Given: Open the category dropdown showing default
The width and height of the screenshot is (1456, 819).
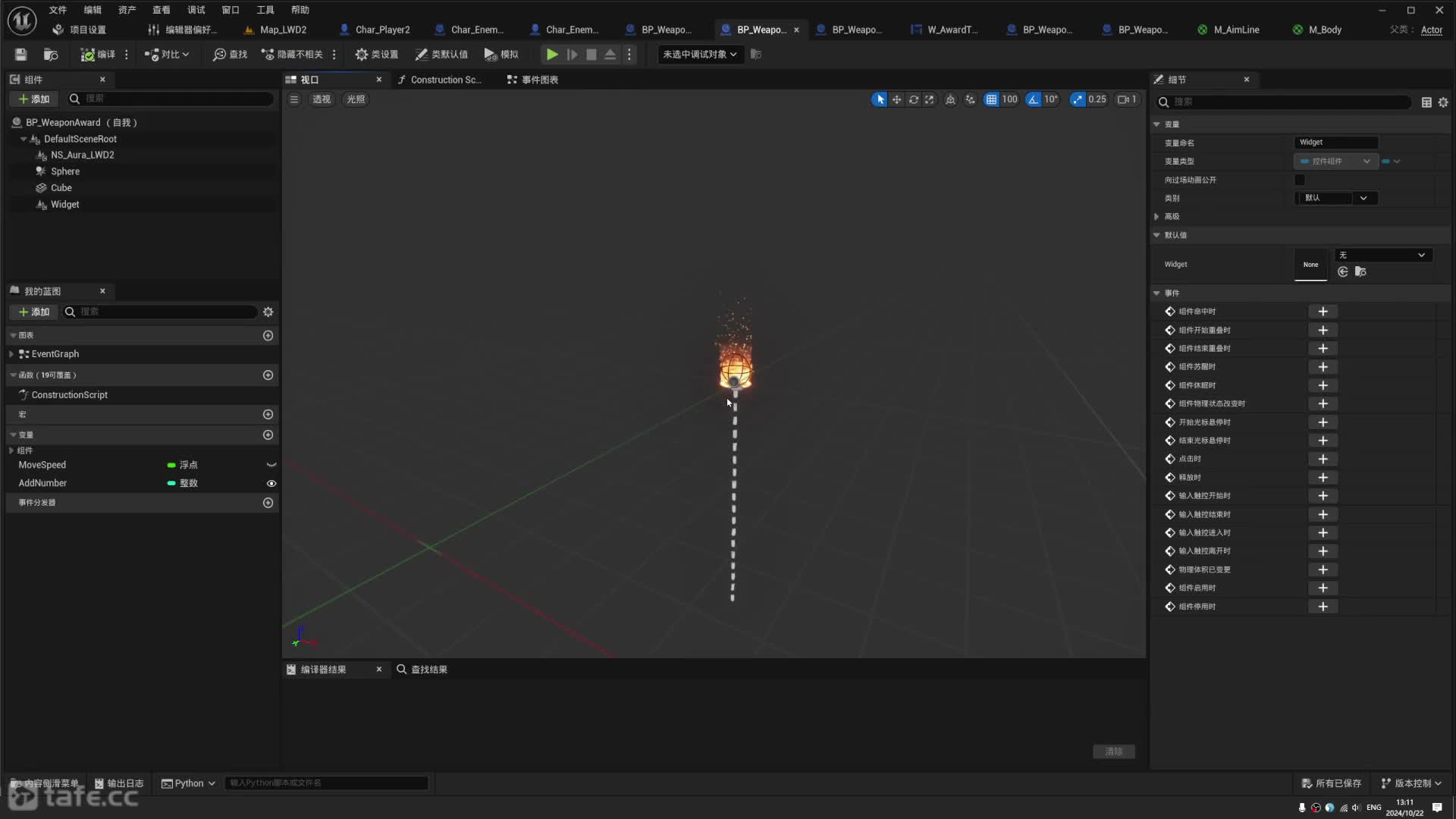Looking at the screenshot, I should pos(1335,199).
